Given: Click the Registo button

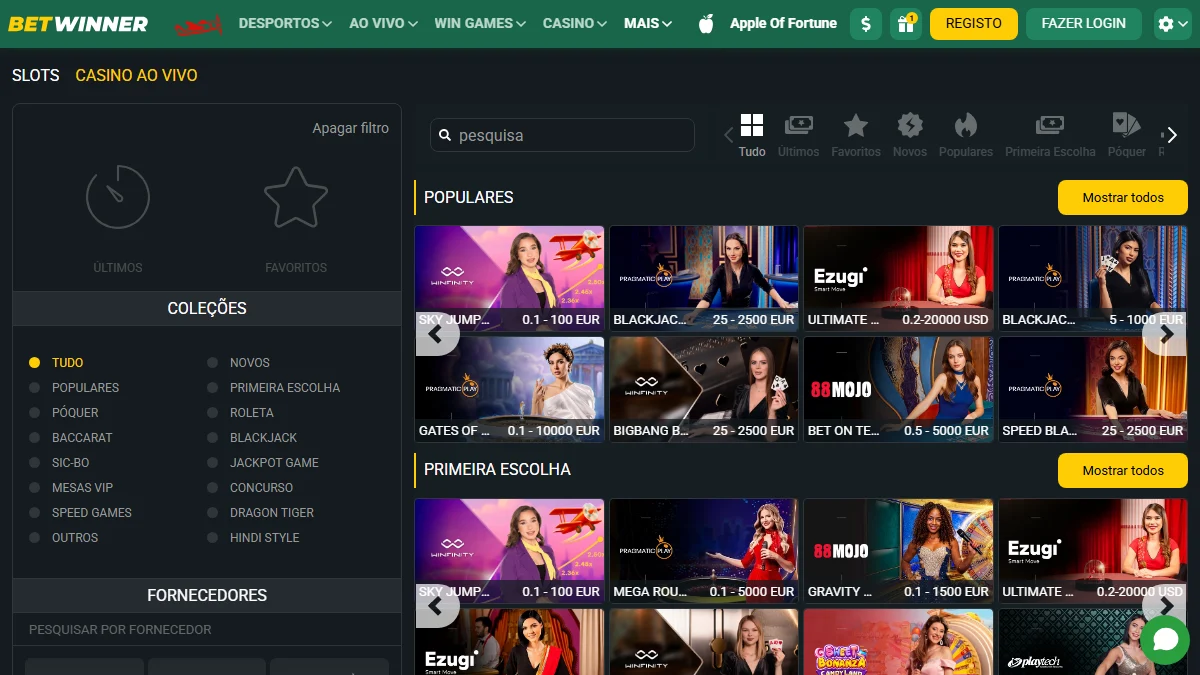Looking at the screenshot, I should click(x=974, y=24).
